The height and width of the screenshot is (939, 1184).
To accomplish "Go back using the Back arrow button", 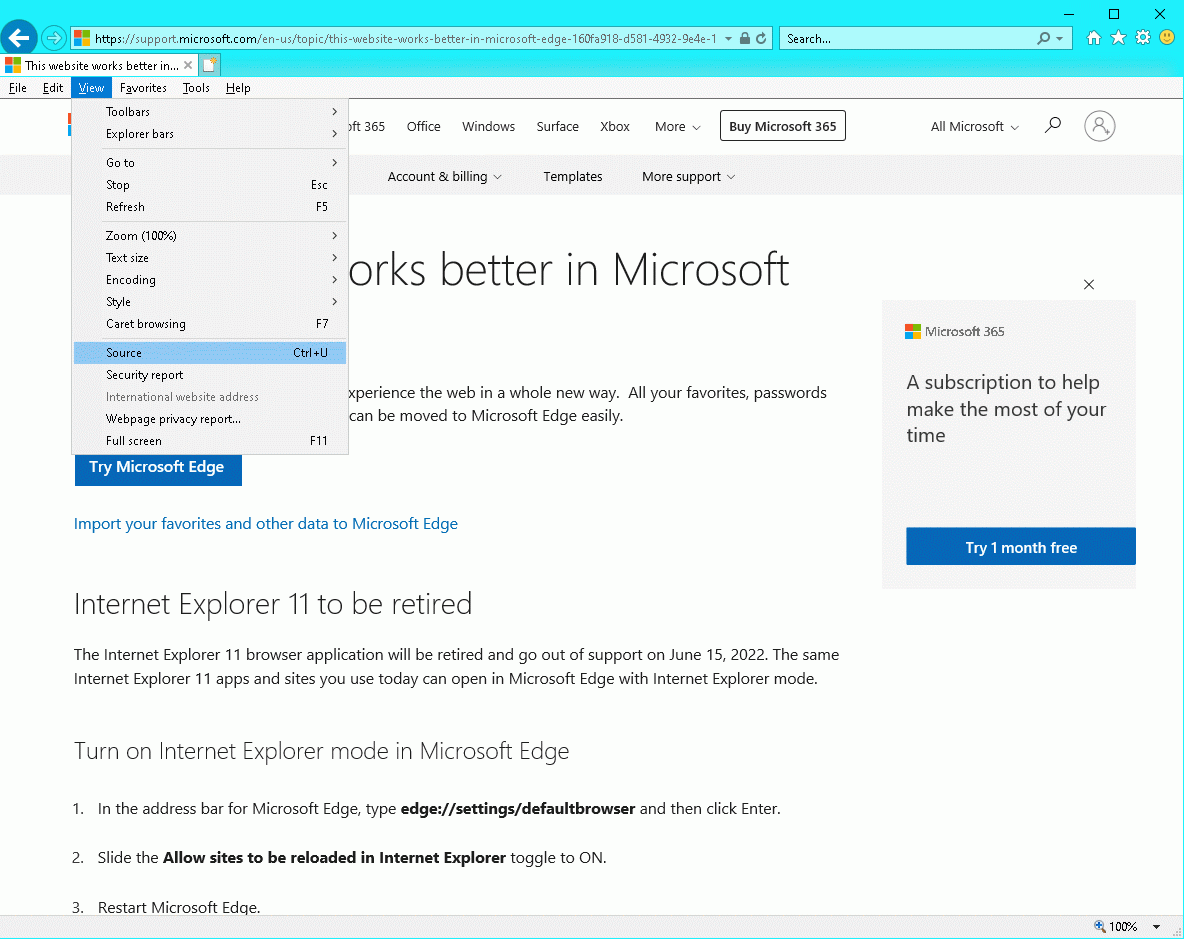I will tap(19, 38).
